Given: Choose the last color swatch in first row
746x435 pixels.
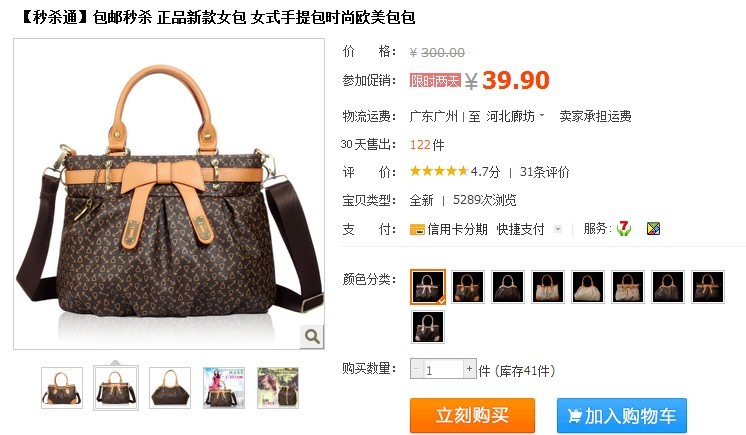Looking at the screenshot, I should 707,287.
